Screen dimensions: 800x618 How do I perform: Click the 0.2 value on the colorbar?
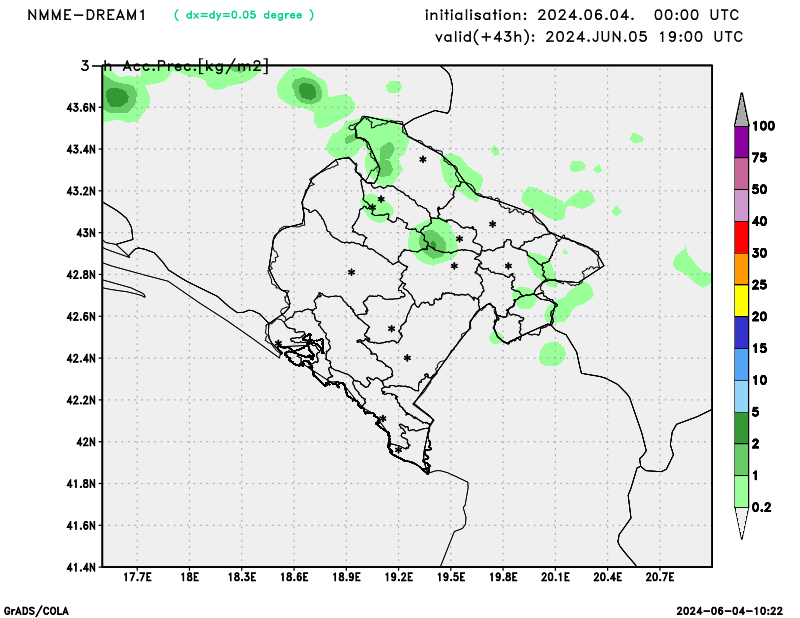pos(762,507)
